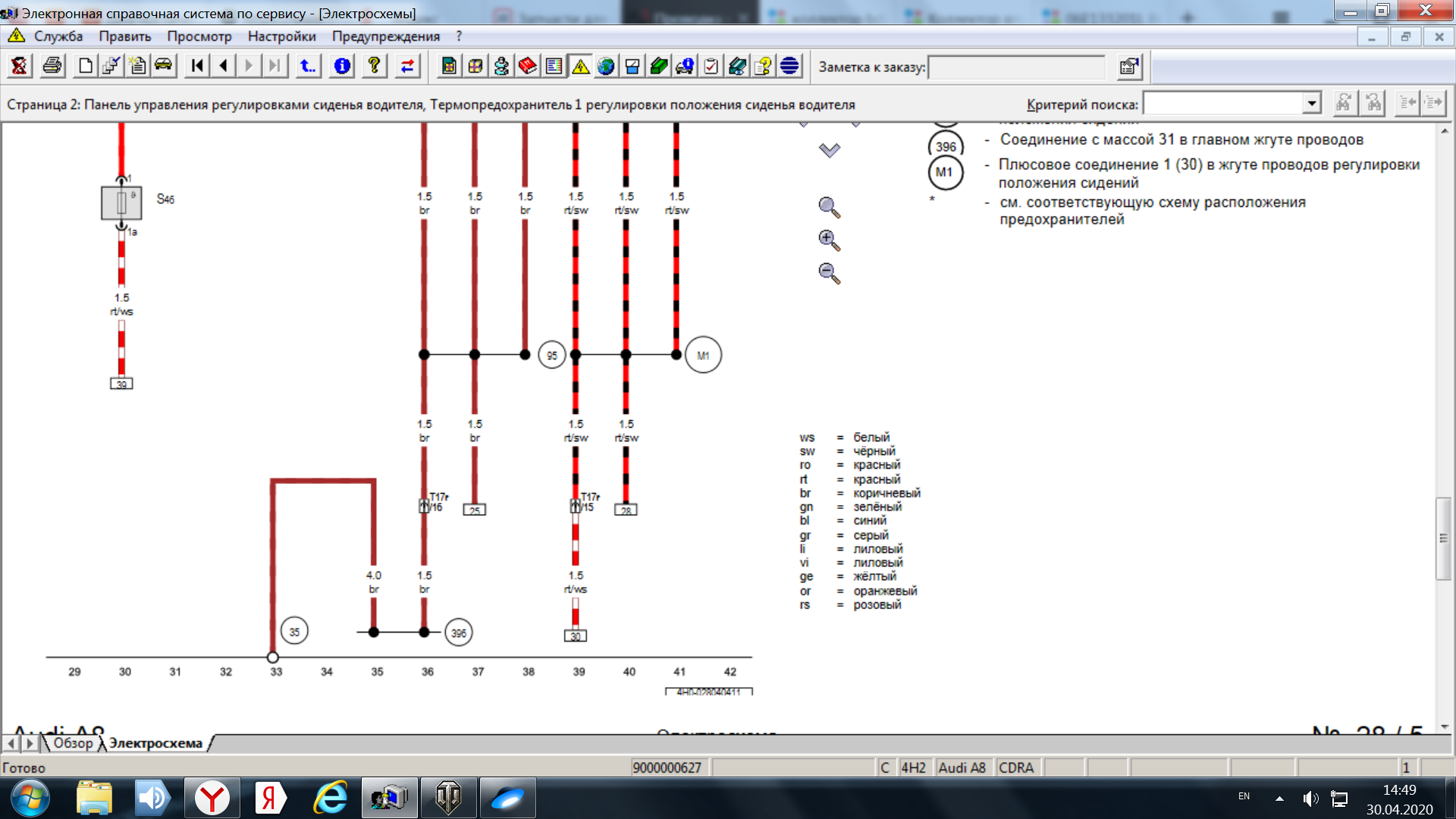Open the Yandex browser taskbar icon
Image resolution: width=1456 pixels, height=819 pixels.
click(x=212, y=798)
